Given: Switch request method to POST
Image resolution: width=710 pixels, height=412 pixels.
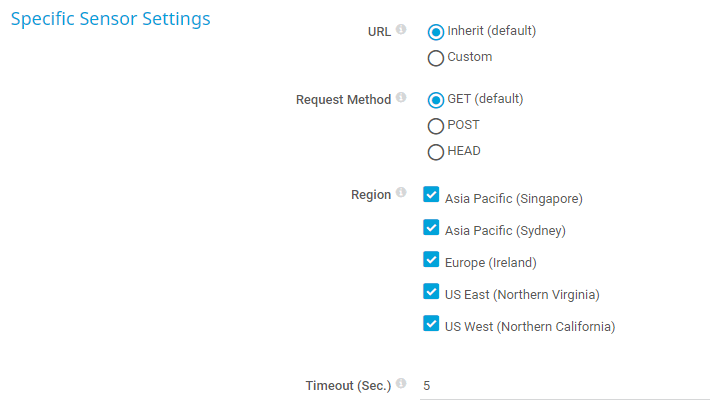Looking at the screenshot, I should pyautogui.click(x=436, y=126).
